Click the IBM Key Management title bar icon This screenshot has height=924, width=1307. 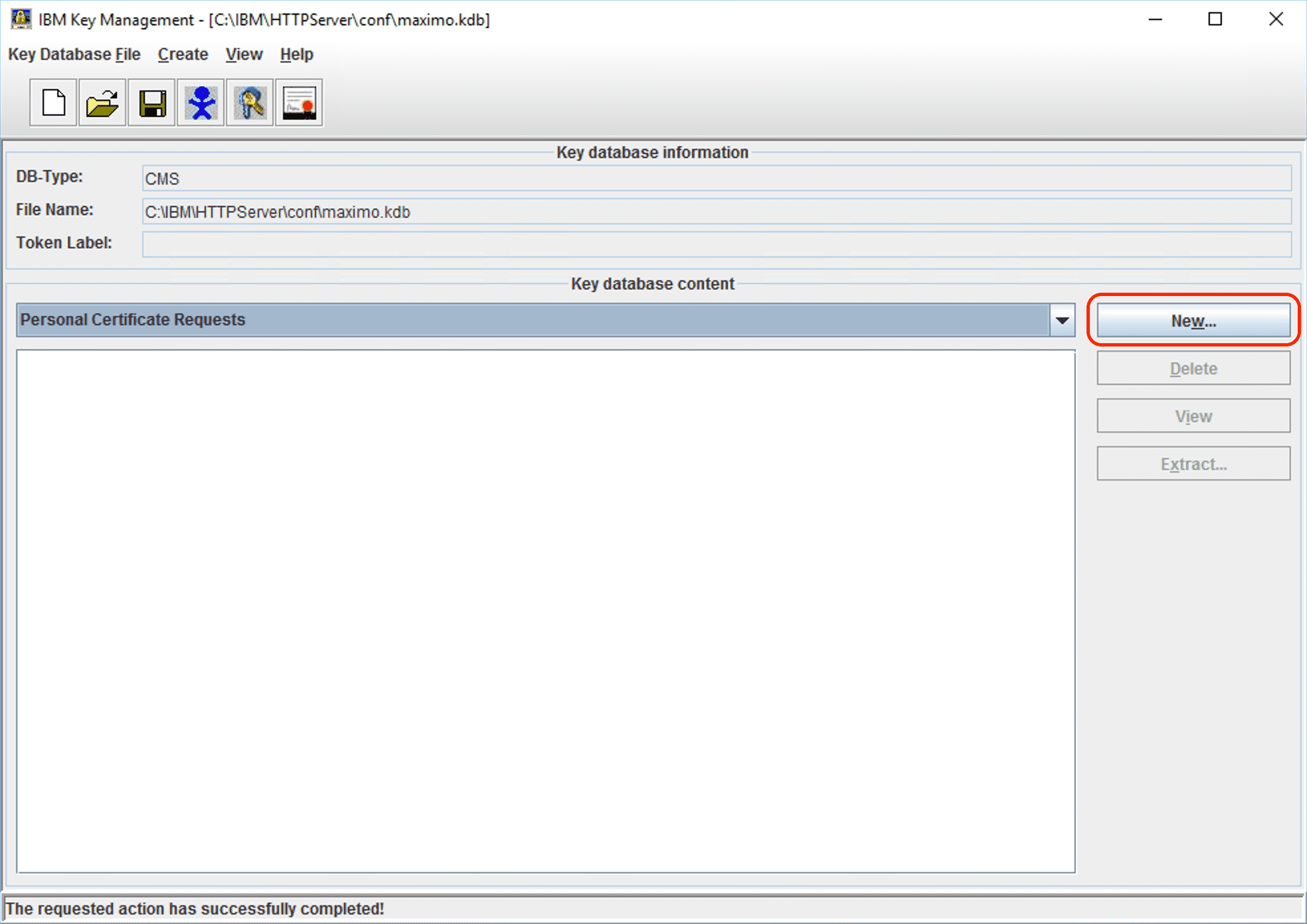click(21, 19)
